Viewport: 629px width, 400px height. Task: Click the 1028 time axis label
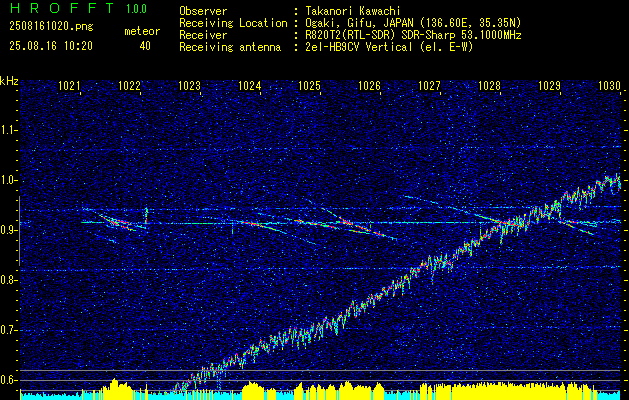[x=489, y=85]
